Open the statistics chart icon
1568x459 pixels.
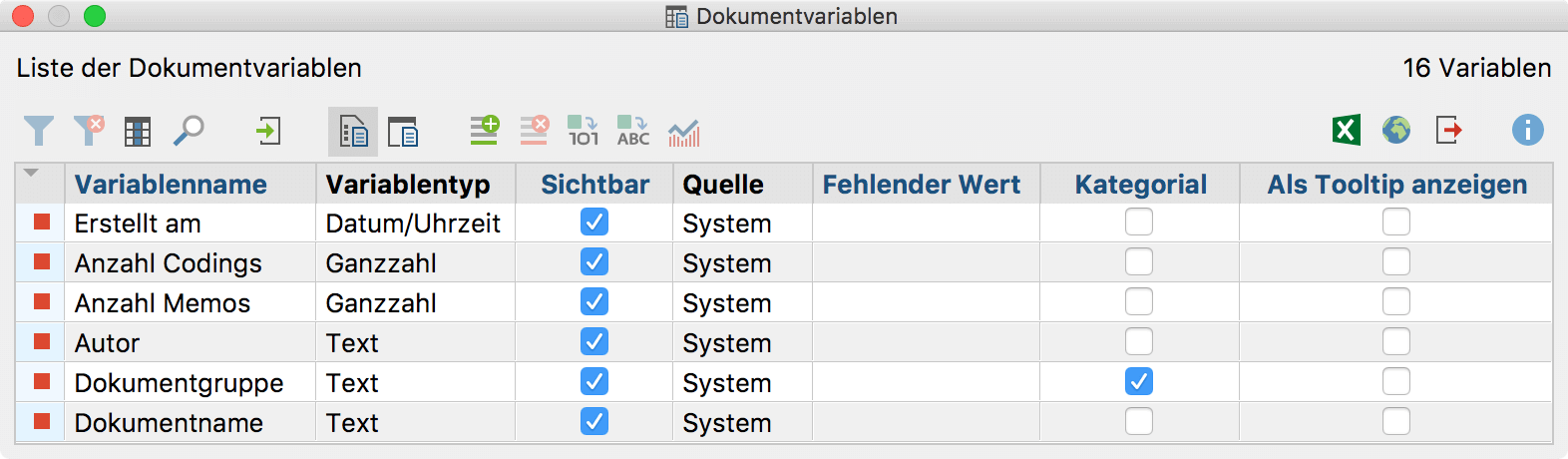point(684,132)
